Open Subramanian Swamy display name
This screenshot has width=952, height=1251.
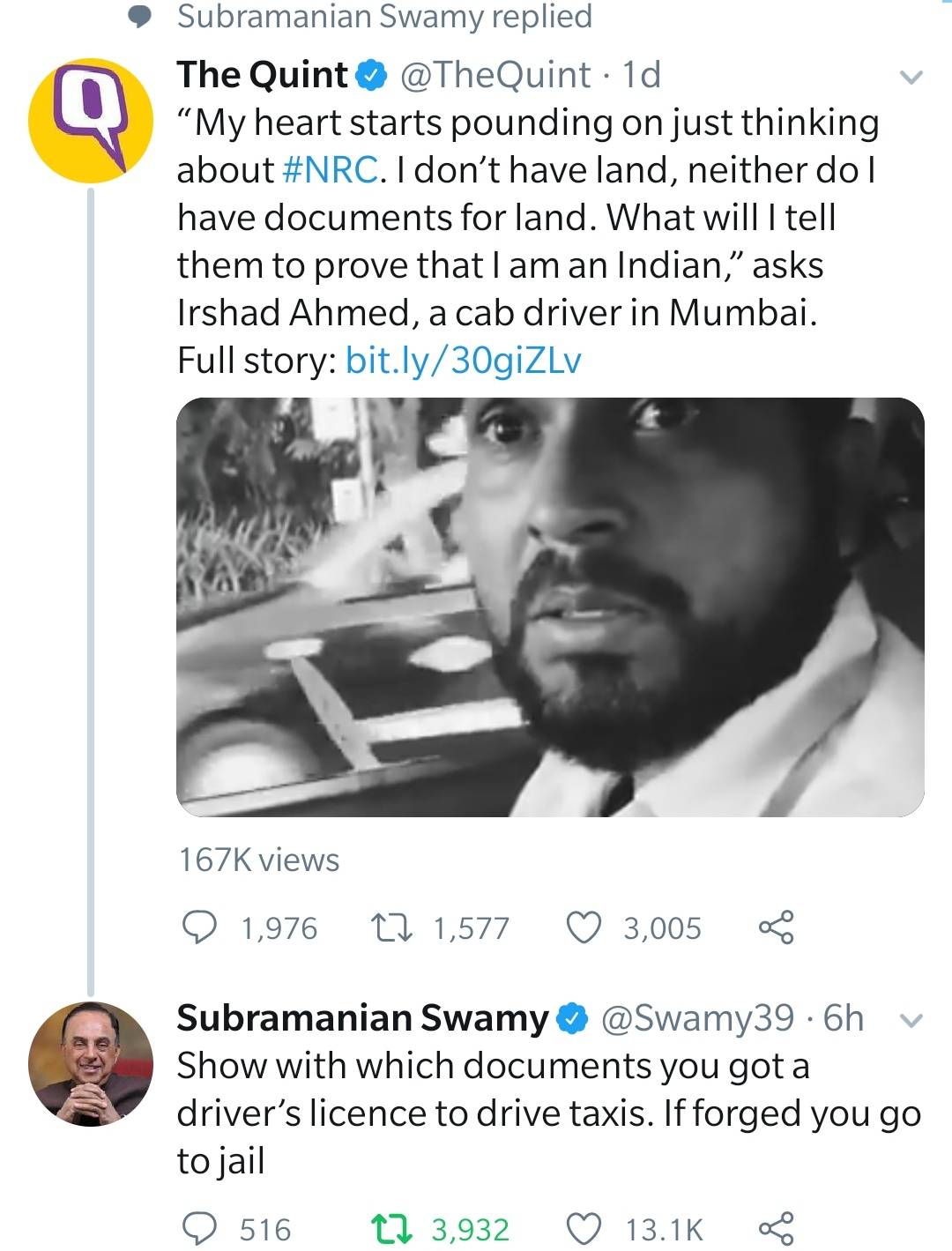coord(362,1018)
